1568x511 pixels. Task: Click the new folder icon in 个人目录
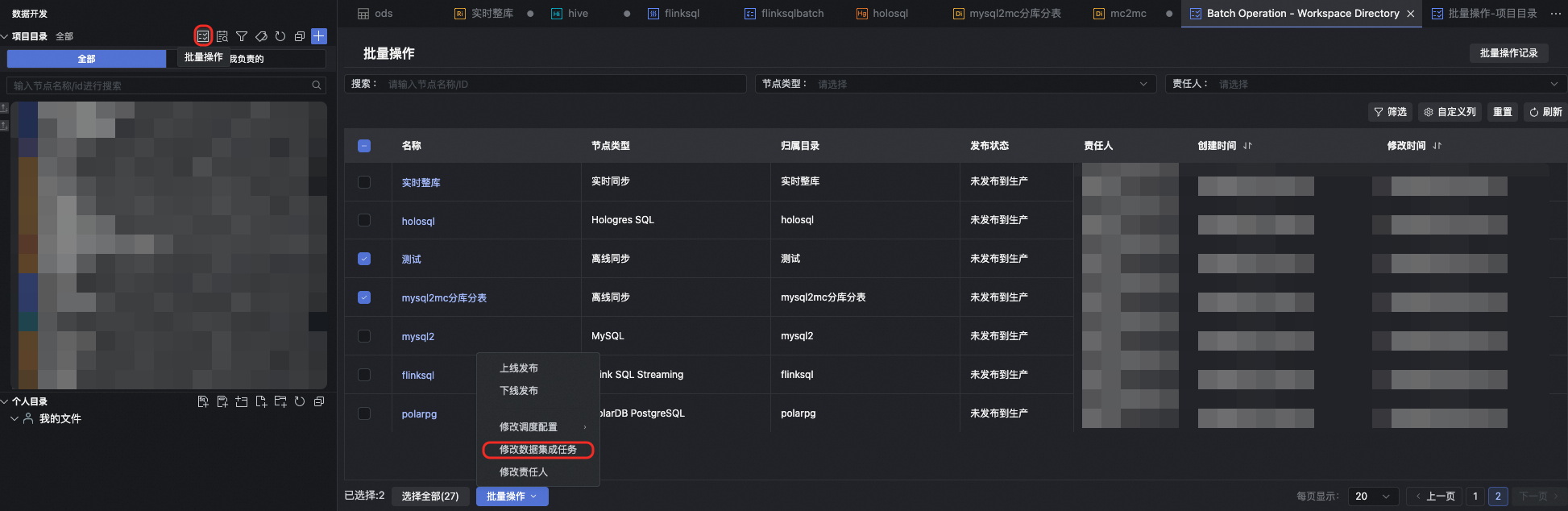point(280,401)
